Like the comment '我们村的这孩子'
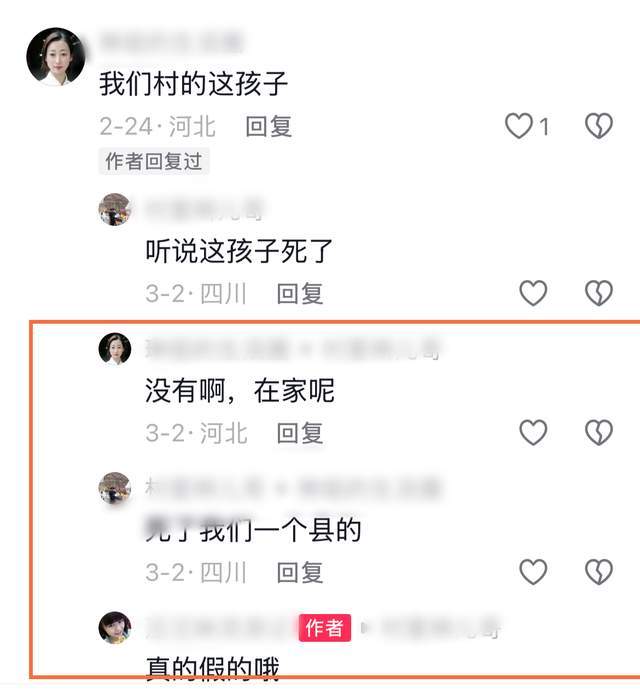This screenshot has height=689, width=640. coord(519,126)
